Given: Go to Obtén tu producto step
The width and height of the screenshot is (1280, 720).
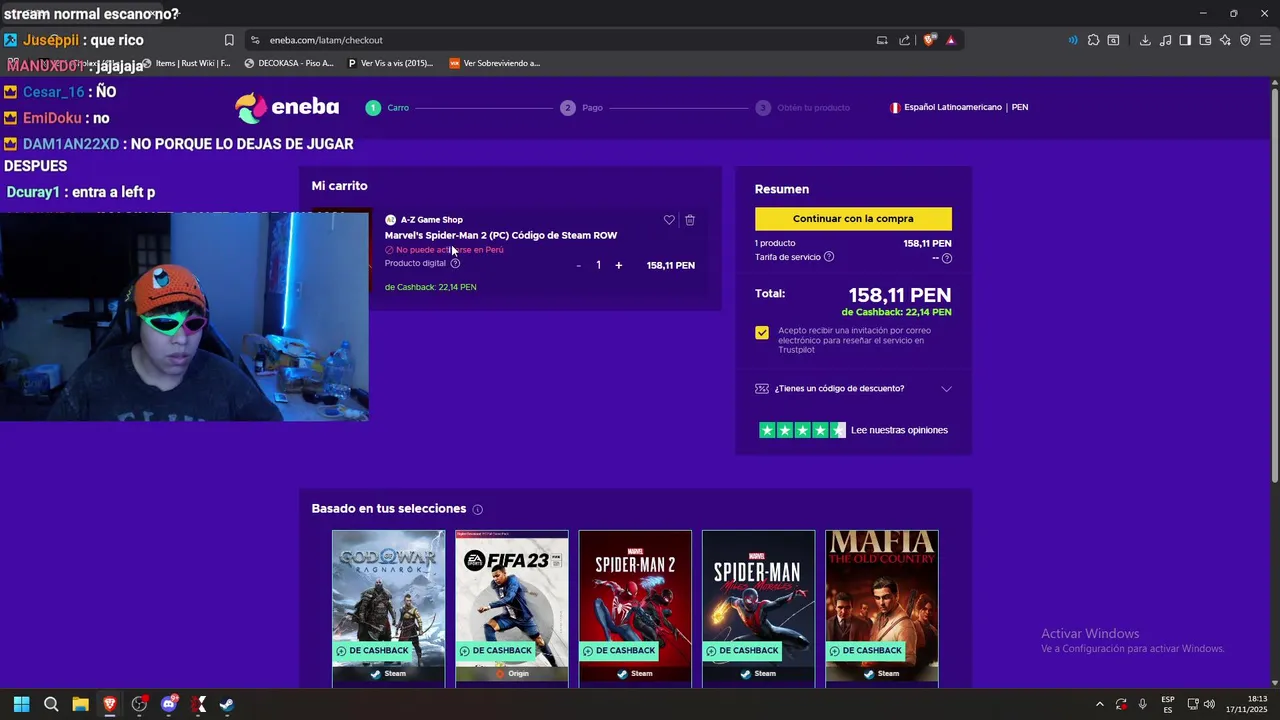Looking at the screenshot, I should (803, 107).
